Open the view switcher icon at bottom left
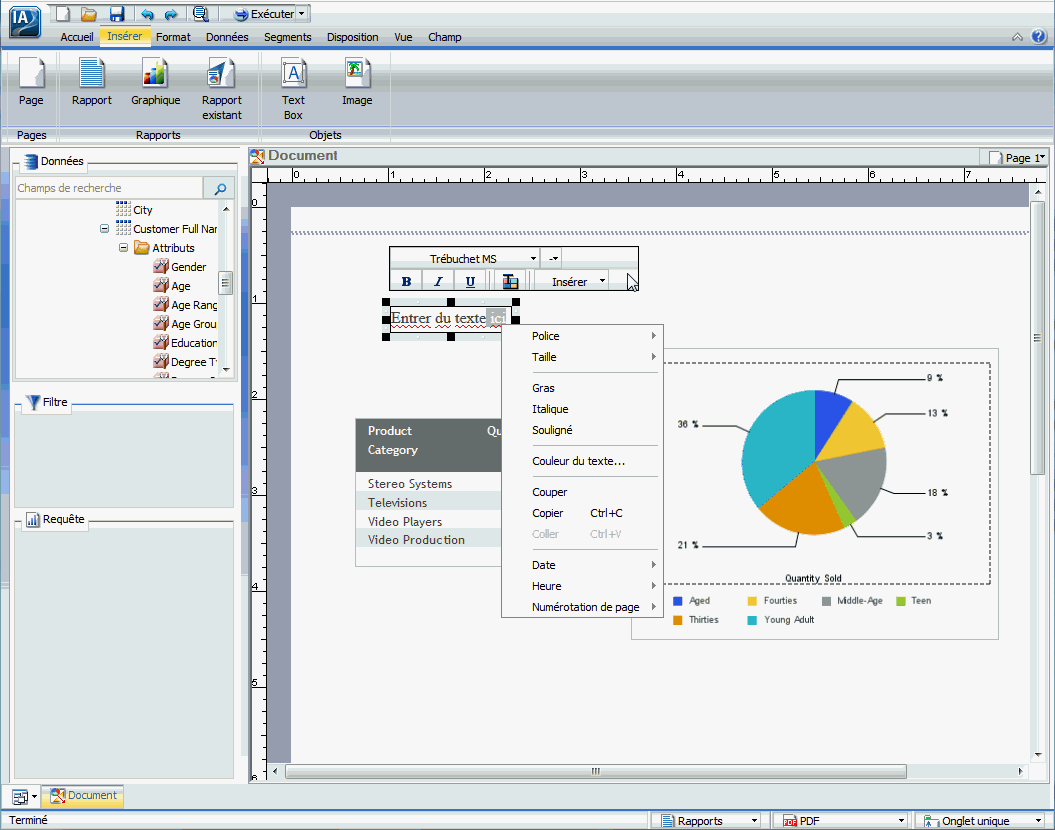This screenshot has height=830, width=1055. click(24, 796)
